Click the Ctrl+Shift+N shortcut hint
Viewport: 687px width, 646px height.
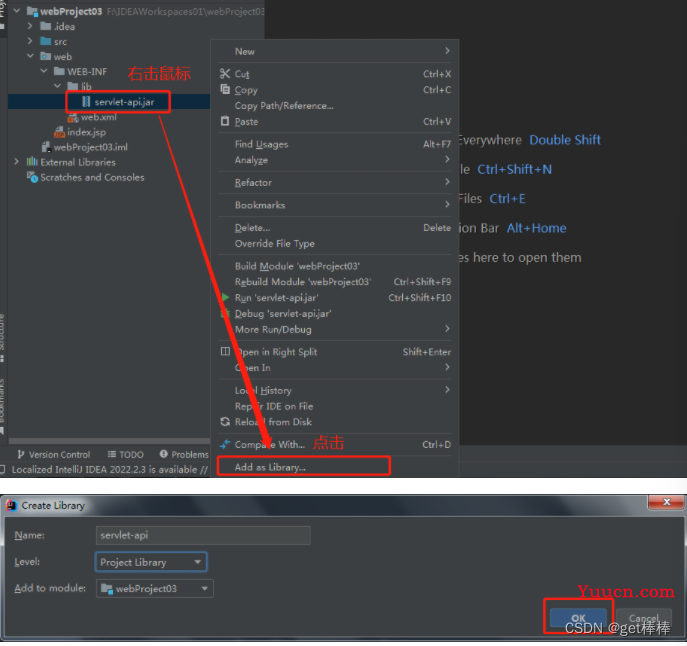pyautogui.click(x=514, y=169)
